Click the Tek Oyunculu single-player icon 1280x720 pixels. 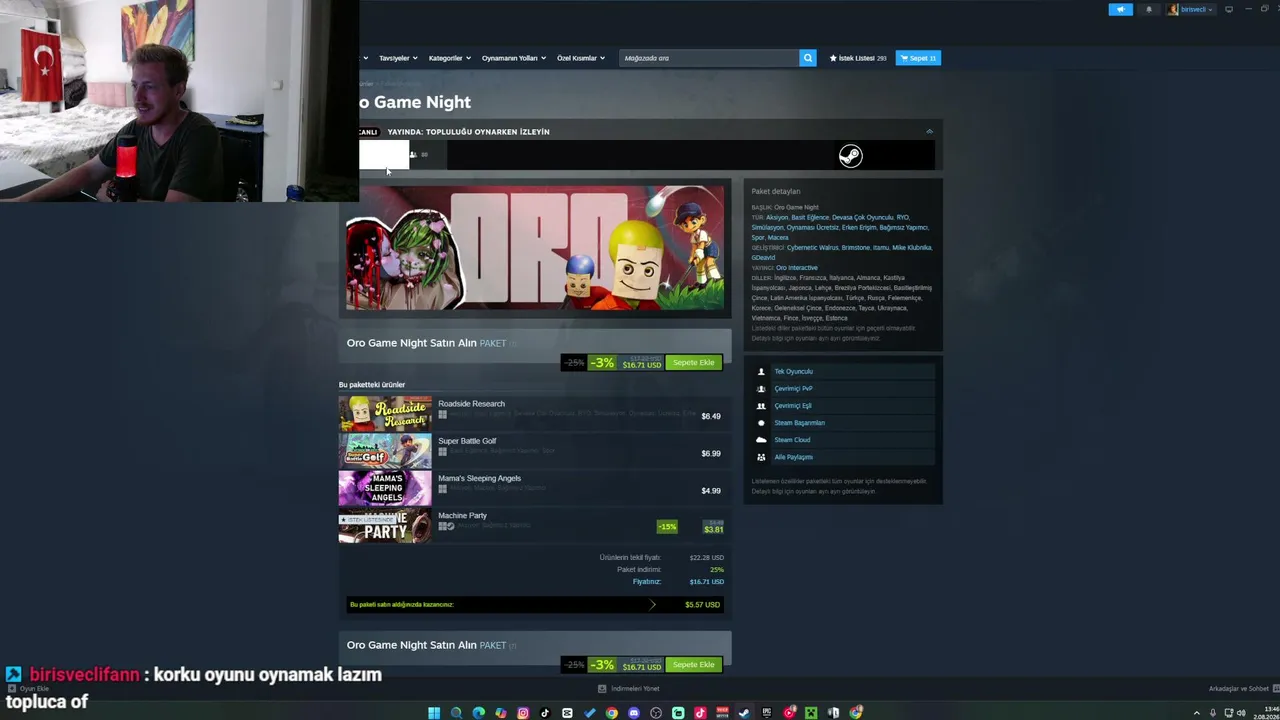(x=761, y=371)
